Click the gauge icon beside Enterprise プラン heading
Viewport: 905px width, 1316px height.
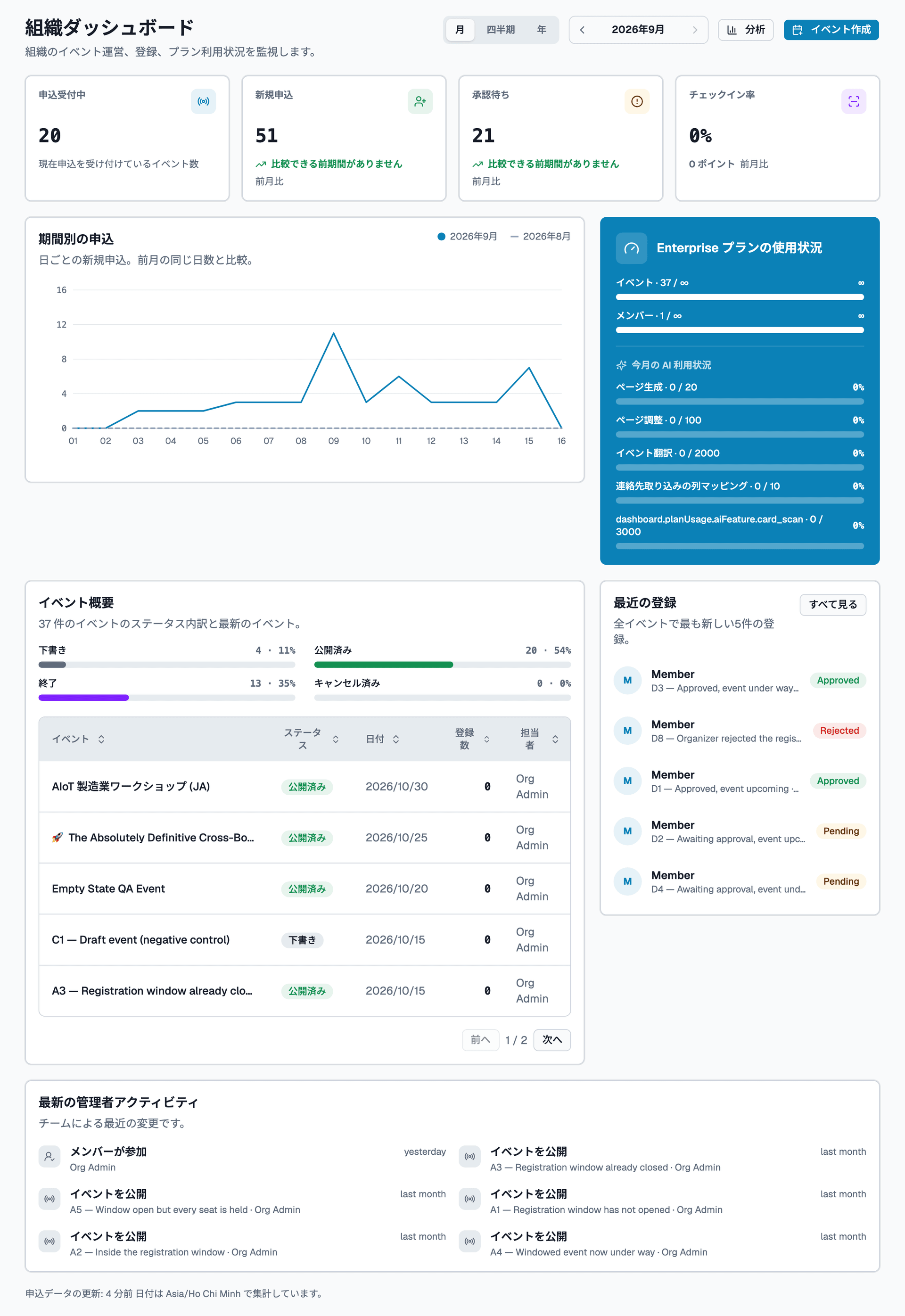tap(631, 248)
